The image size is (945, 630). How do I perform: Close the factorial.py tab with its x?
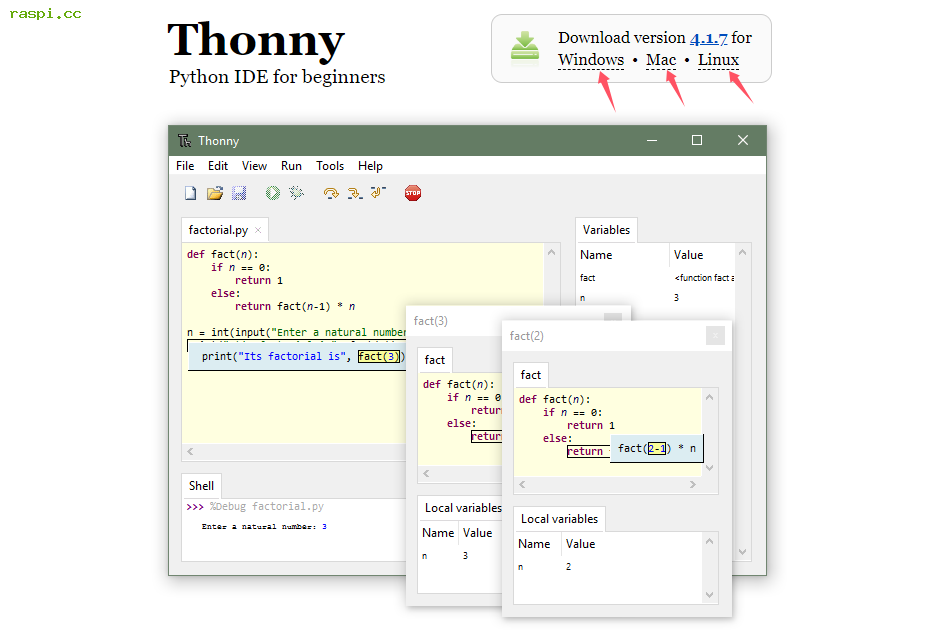click(258, 230)
